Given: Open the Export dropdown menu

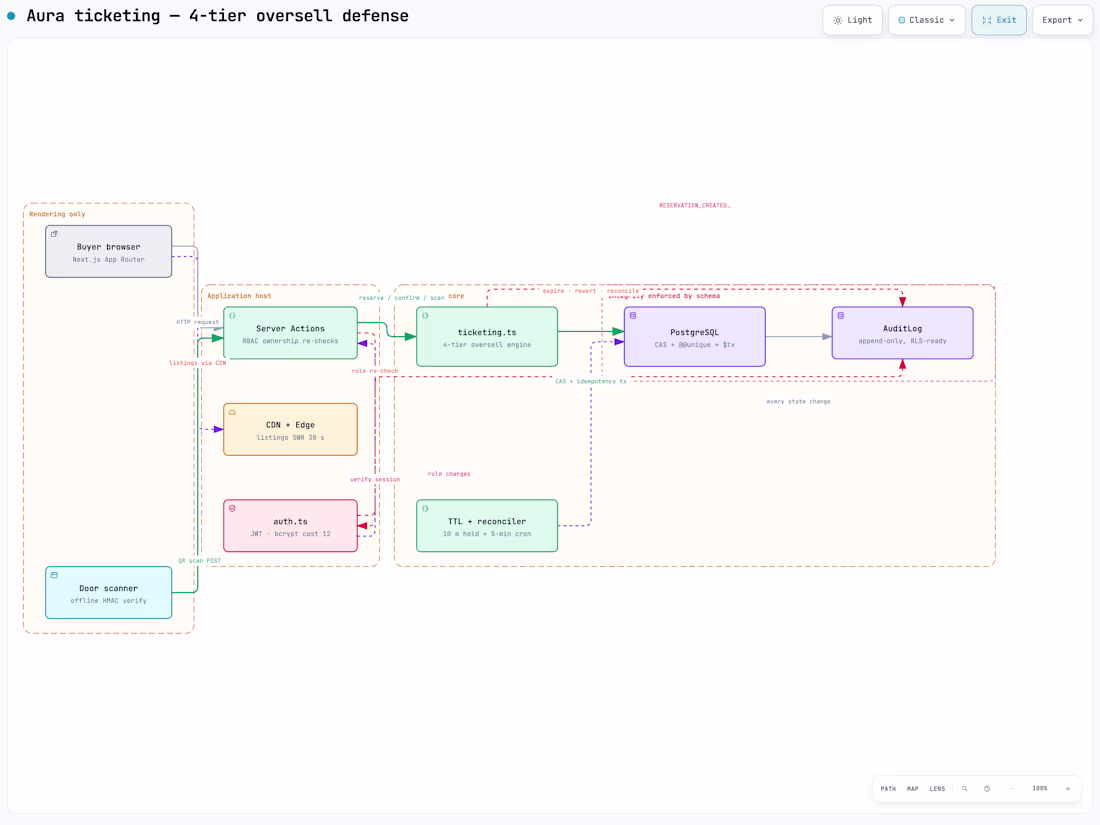Looking at the screenshot, I should pos(1062,20).
